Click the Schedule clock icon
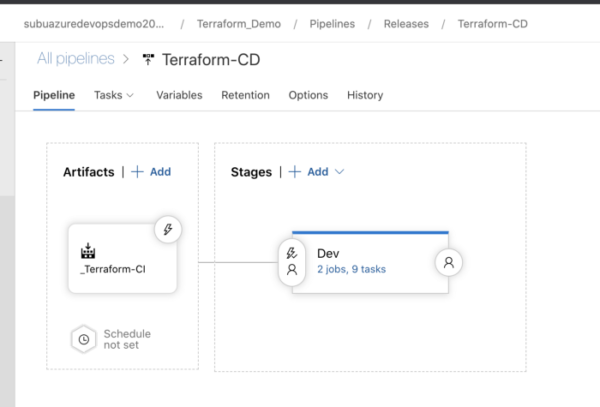This screenshot has height=407, width=600. click(x=84, y=338)
